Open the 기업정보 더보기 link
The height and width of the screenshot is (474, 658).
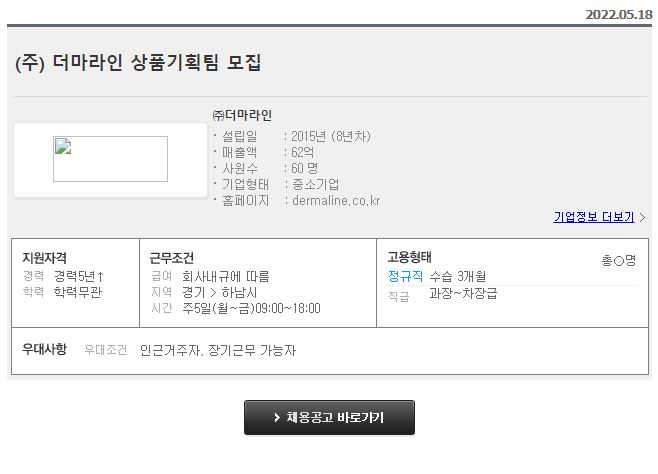594,217
